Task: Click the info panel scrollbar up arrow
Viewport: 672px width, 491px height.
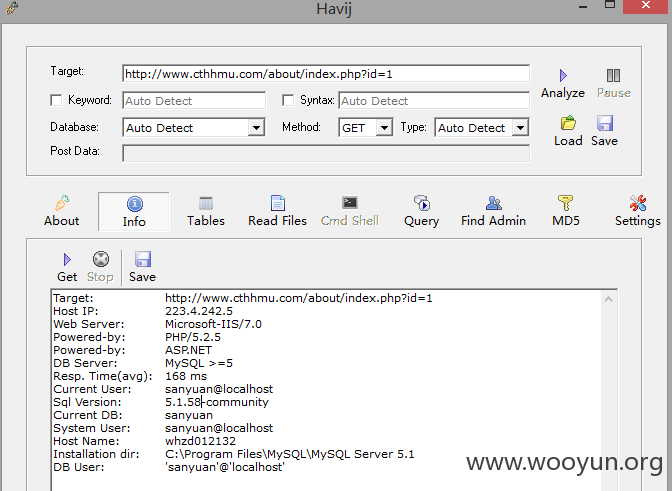Action: [609, 299]
